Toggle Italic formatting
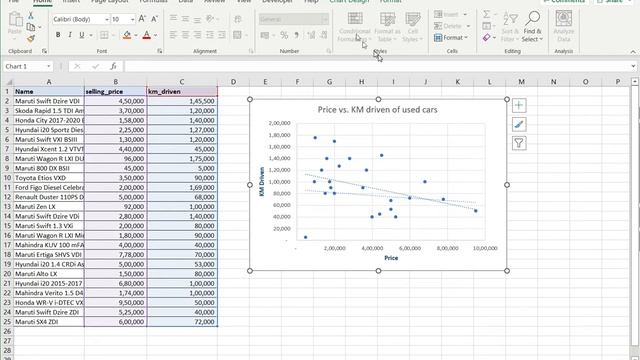The height and width of the screenshot is (360, 640). [70, 35]
